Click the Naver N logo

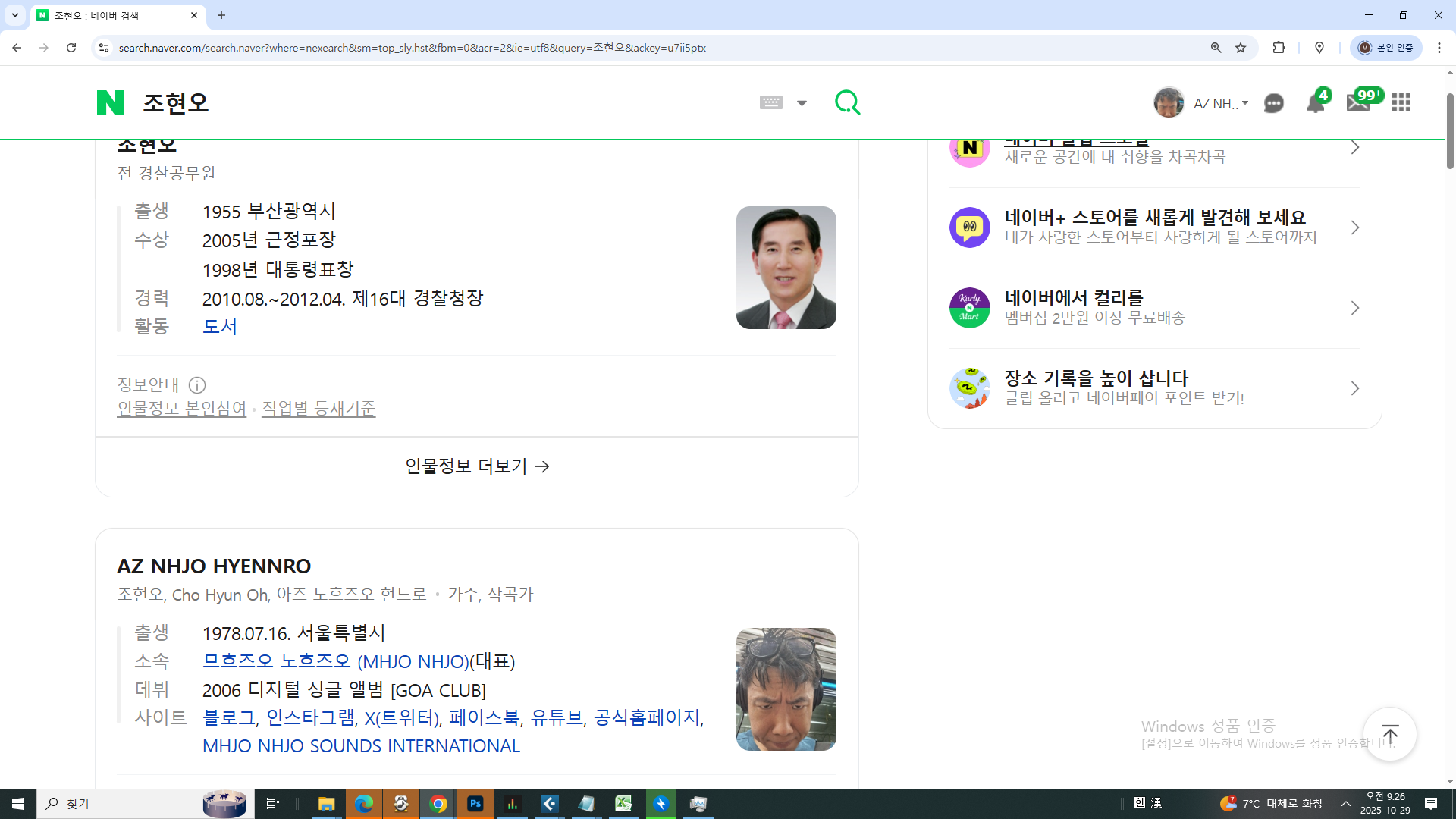(111, 102)
